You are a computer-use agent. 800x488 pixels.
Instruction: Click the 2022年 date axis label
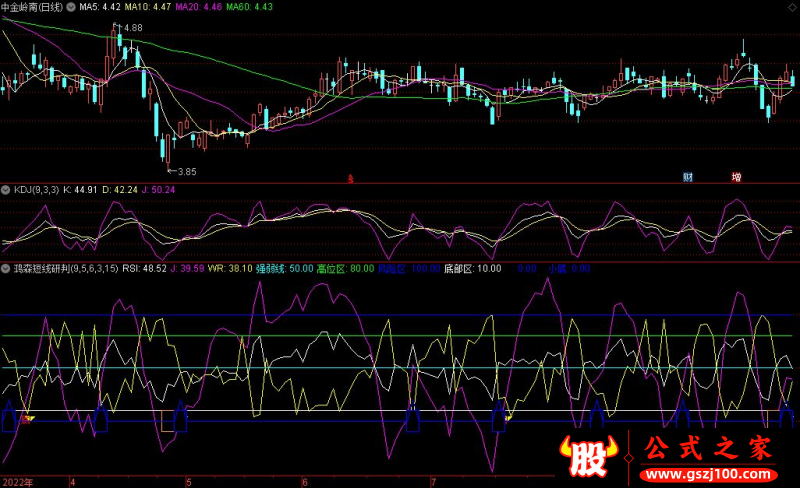click(x=17, y=481)
